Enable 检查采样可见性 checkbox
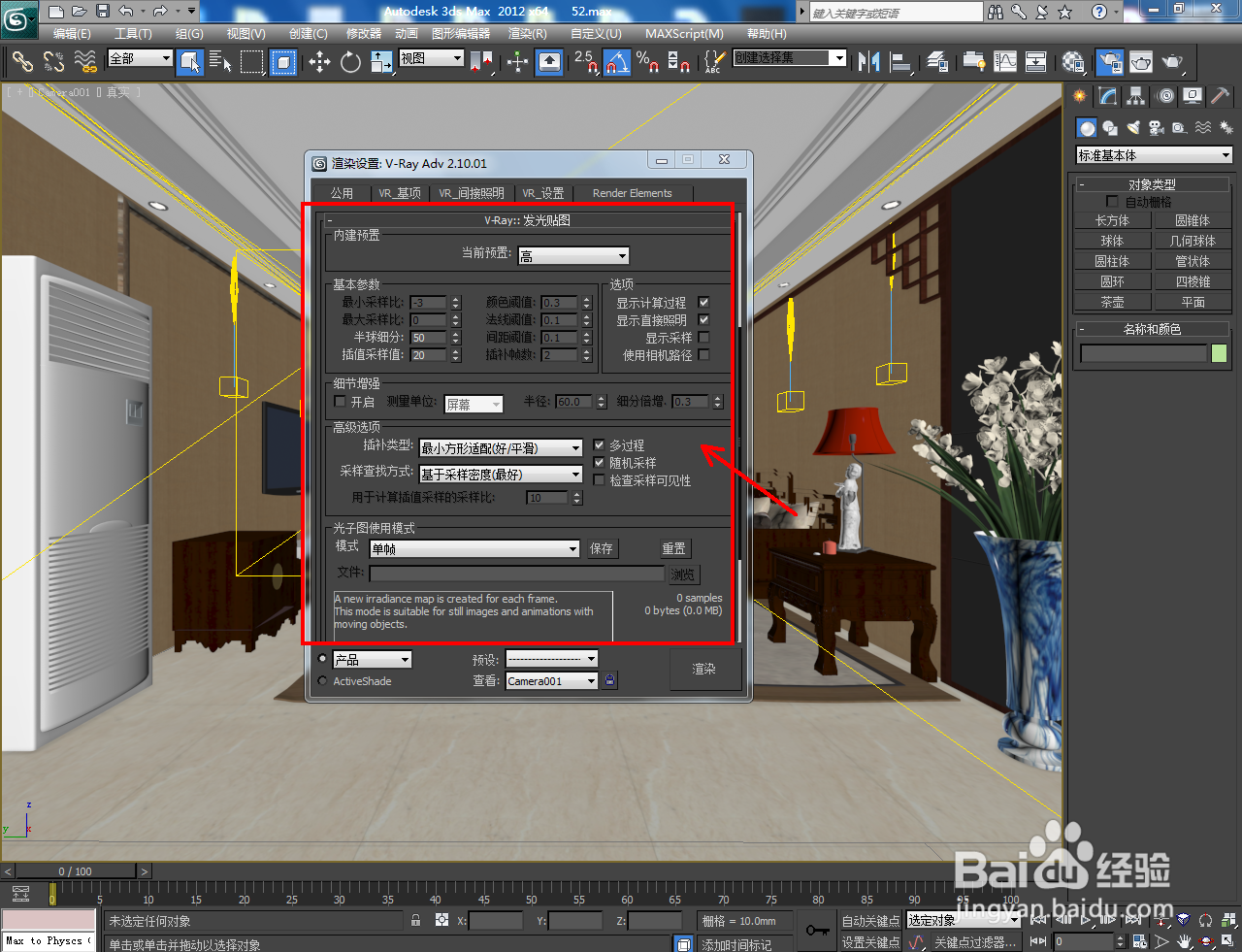This screenshot has height=952, width=1242. (x=599, y=480)
